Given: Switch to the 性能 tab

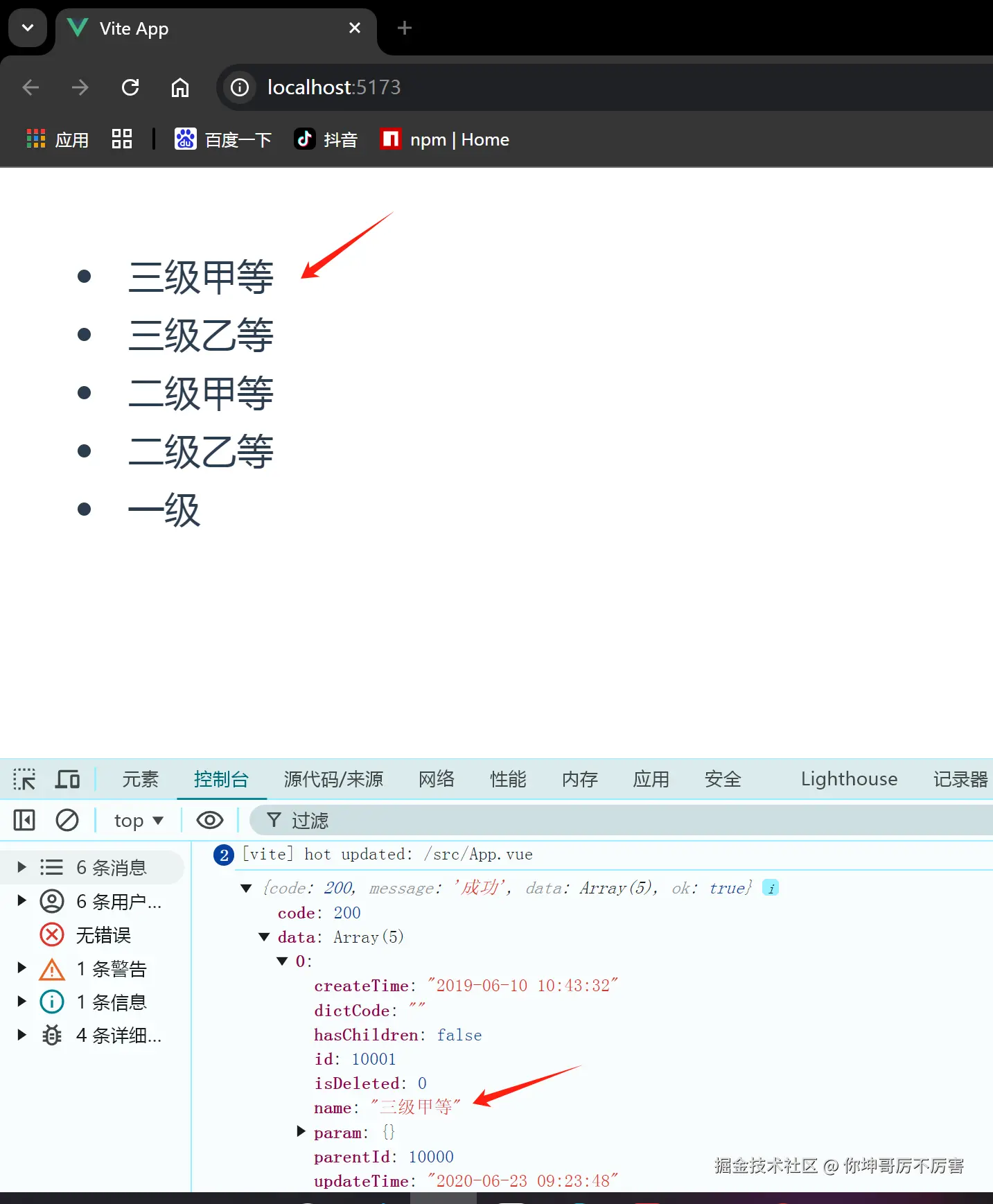Looking at the screenshot, I should click(509, 779).
